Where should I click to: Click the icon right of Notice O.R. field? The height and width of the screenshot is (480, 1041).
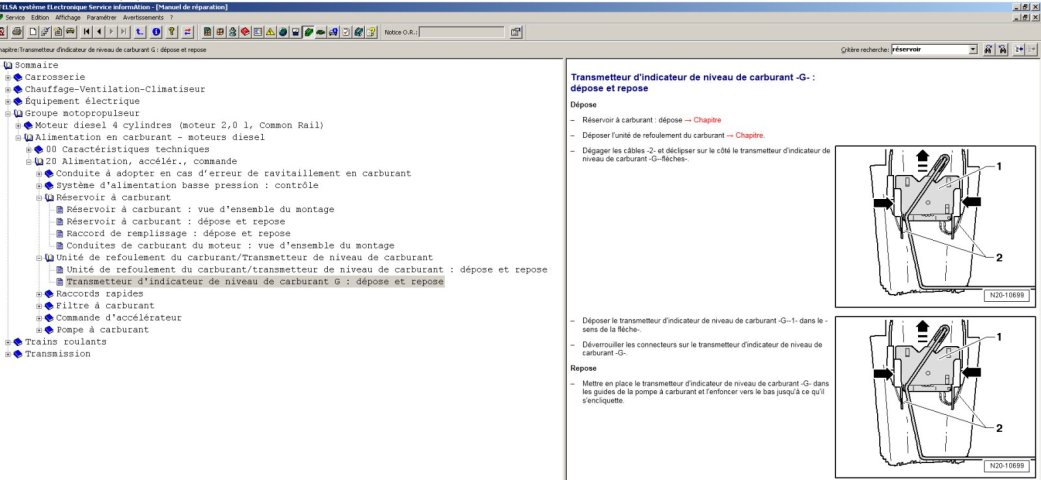(516, 32)
